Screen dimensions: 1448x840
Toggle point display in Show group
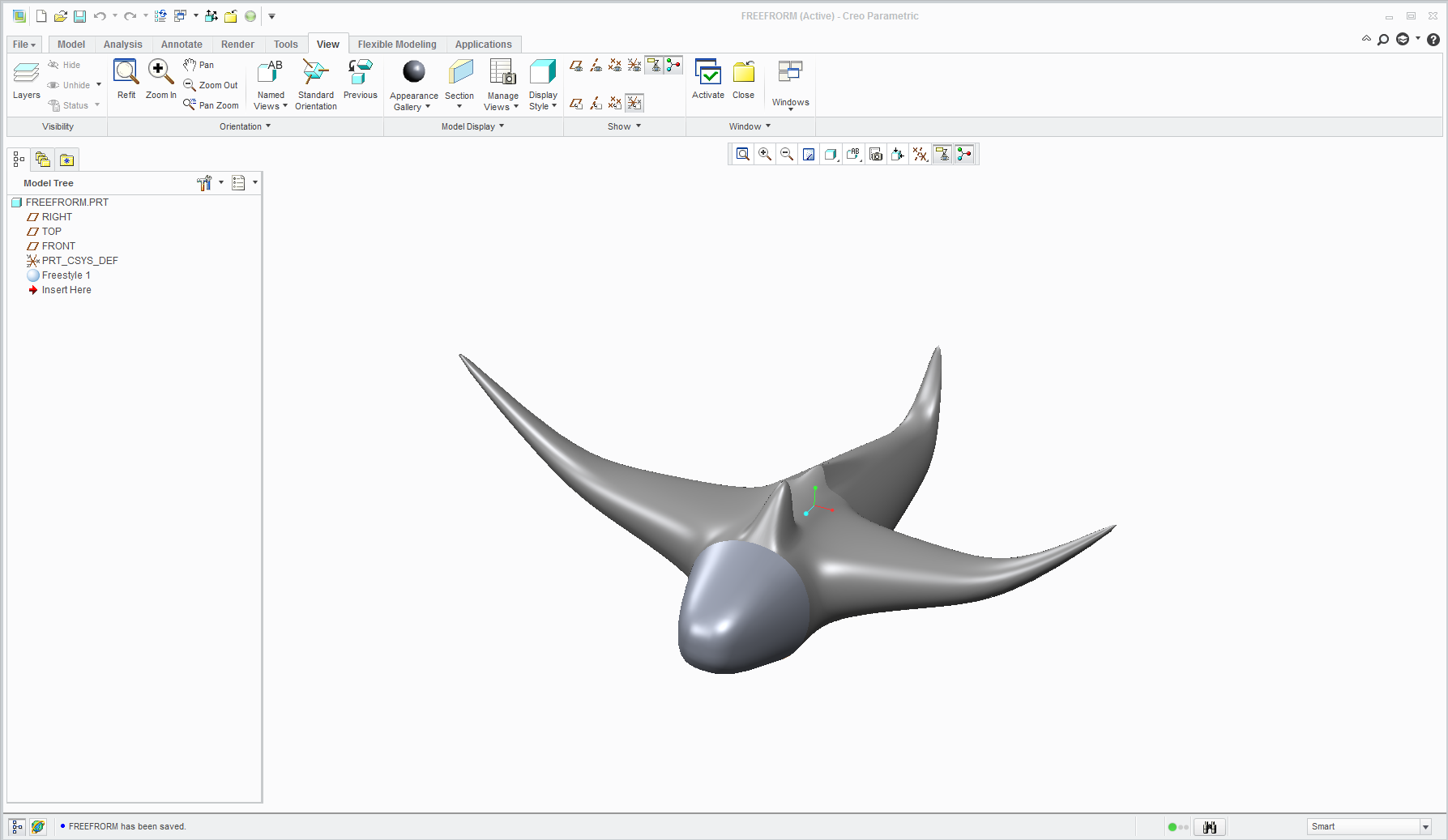tap(615, 65)
